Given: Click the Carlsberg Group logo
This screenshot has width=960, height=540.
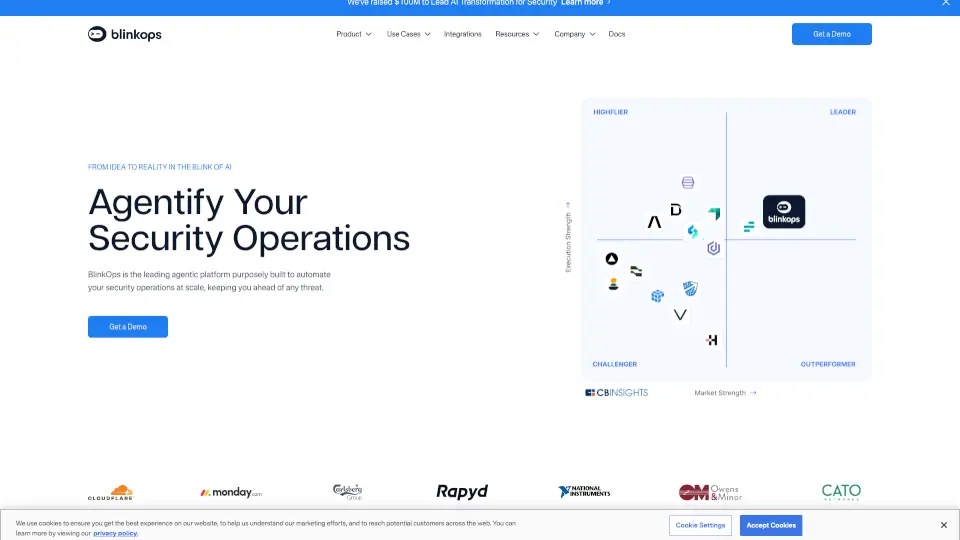Looking at the screenshot, I should [348, 492].
